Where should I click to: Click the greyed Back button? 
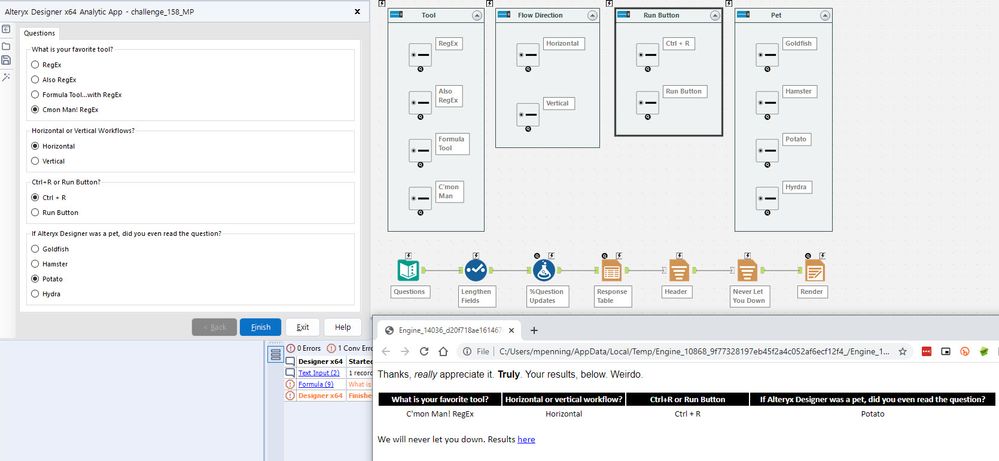pyautogui.click(x=214, y=327)
